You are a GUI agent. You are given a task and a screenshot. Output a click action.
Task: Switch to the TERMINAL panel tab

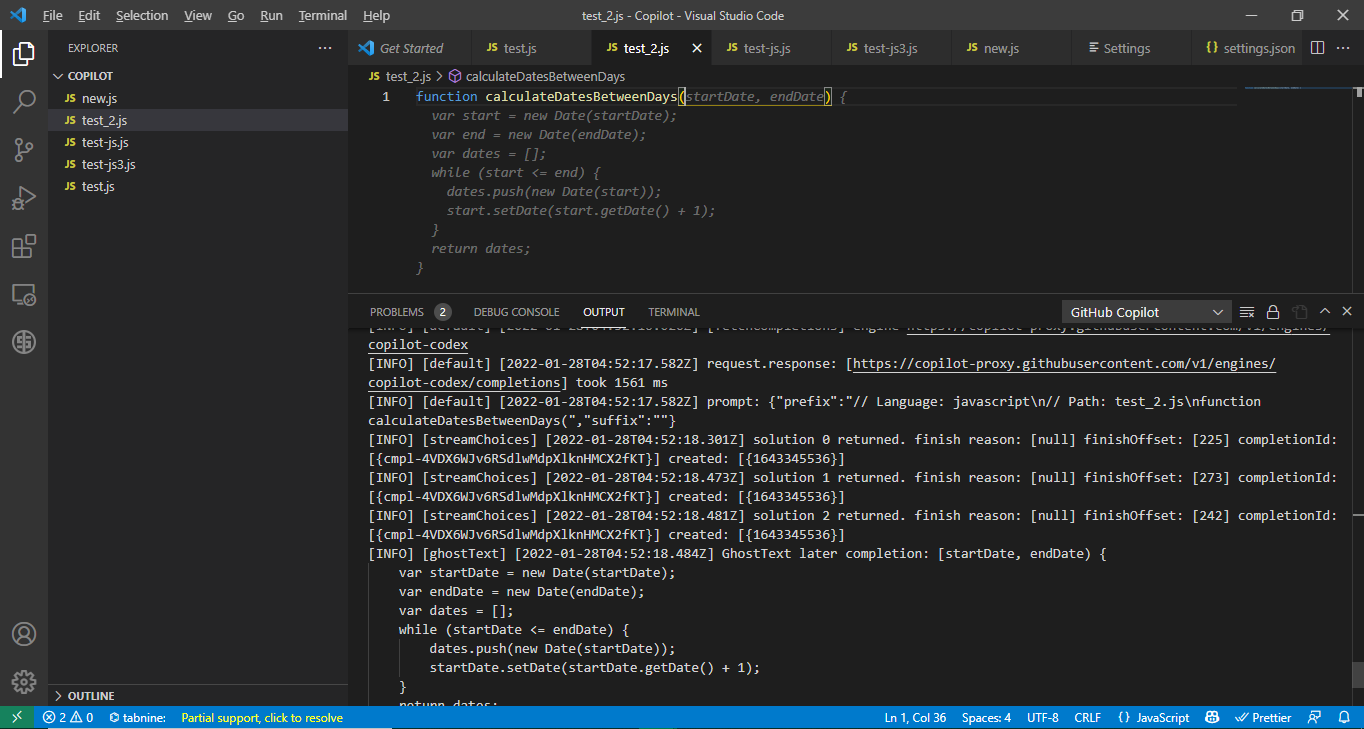pyautogui.click(x=674, y=312)
